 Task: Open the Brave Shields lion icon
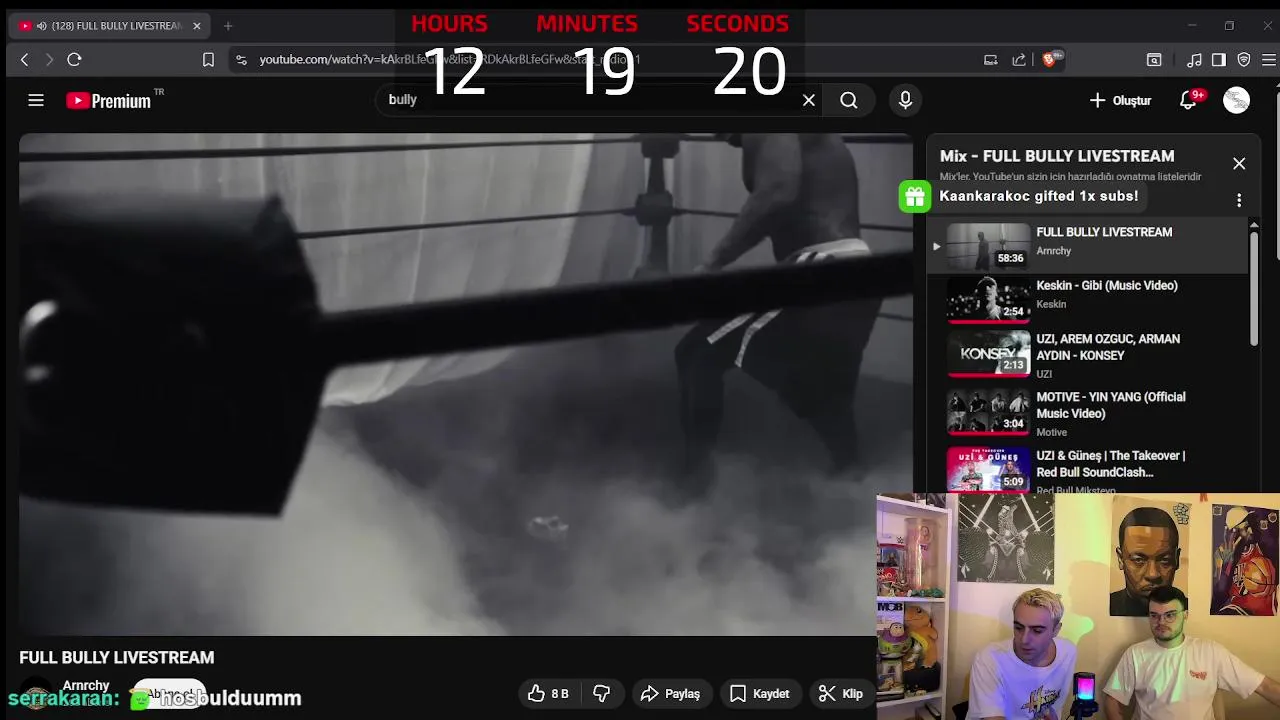pos(1049,60)
